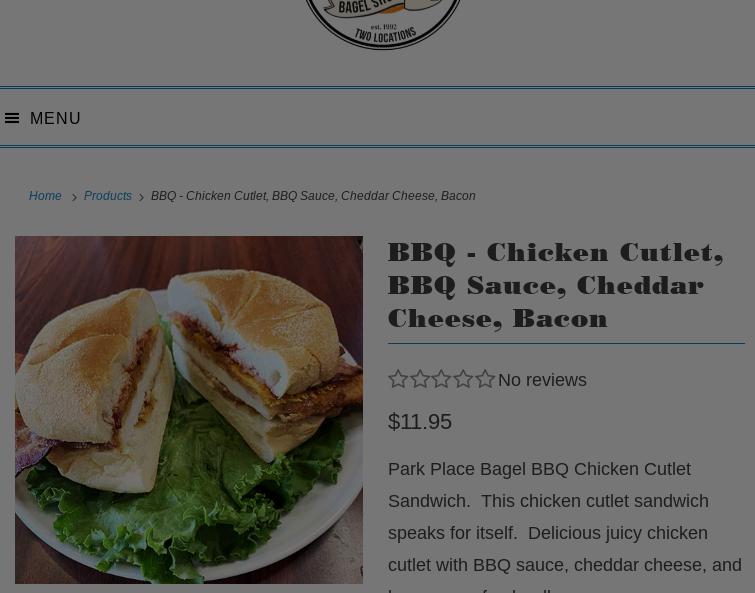Viewport: 755px width, 593px height.
Task: Click the chevron after Home breadcrumb
Action: pos(74,197)
